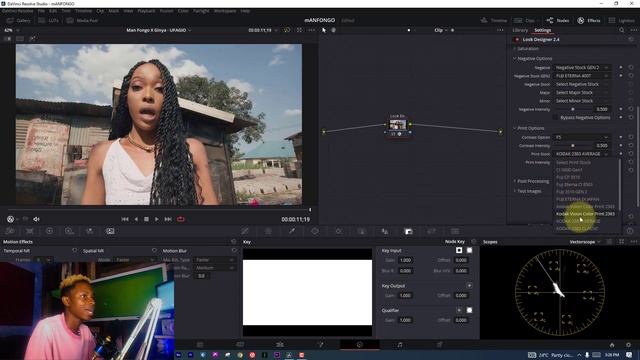Open viewer zoom percentage dropdown
The image size is (640, 360).
pos(11,30)
